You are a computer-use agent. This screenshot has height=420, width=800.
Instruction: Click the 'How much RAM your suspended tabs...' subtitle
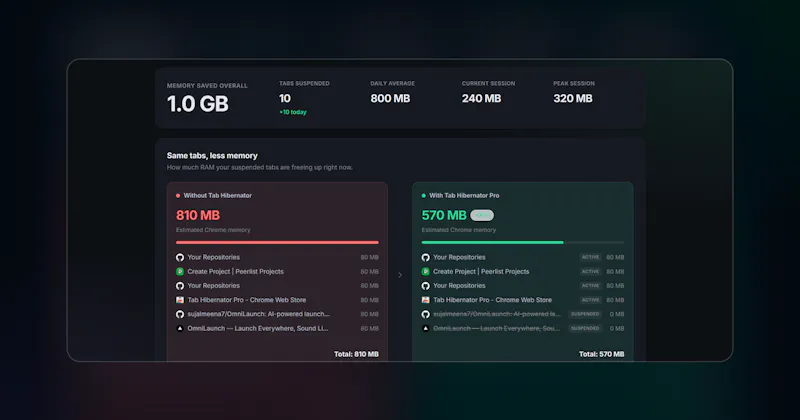click(x=260, y=167)
